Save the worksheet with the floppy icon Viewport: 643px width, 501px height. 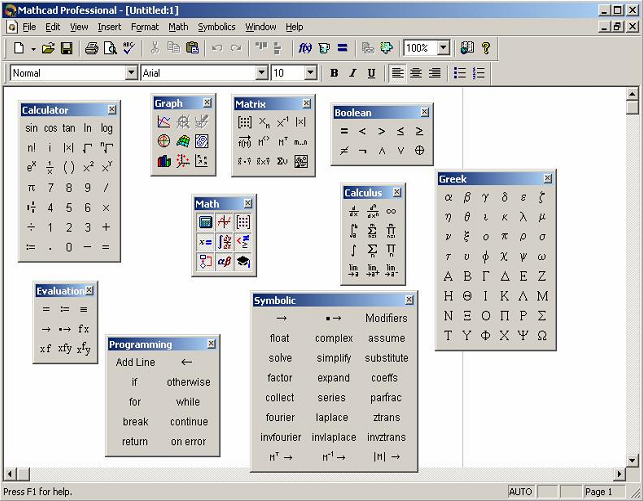[x=66, y=48]
